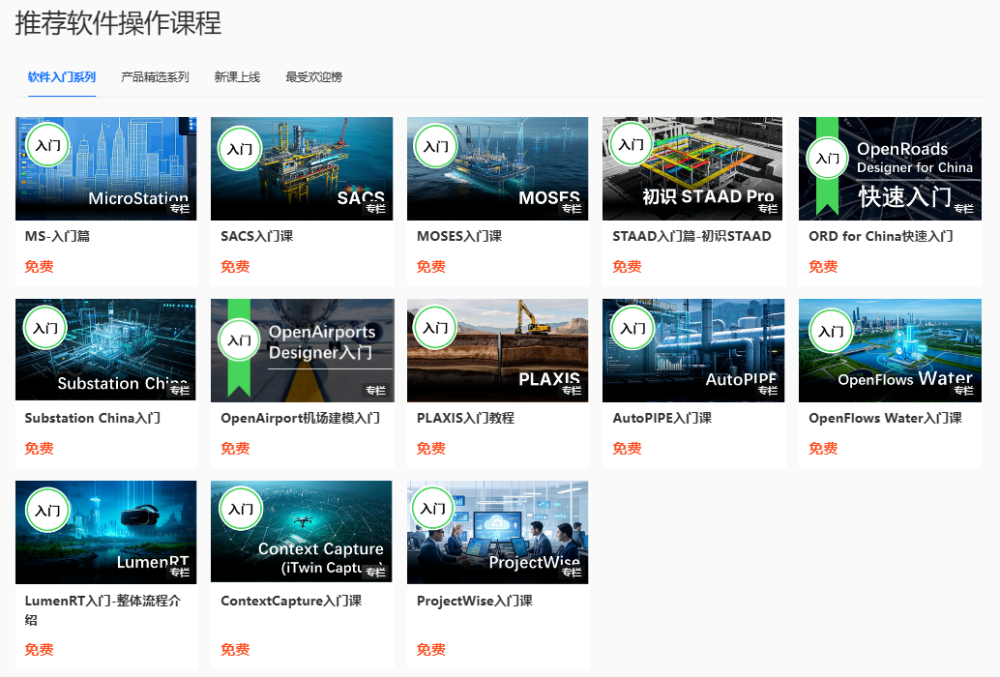Open the LumenRT入门-整体流程介绍 course
Viewport: 1000px width, 677px height.
105,531
